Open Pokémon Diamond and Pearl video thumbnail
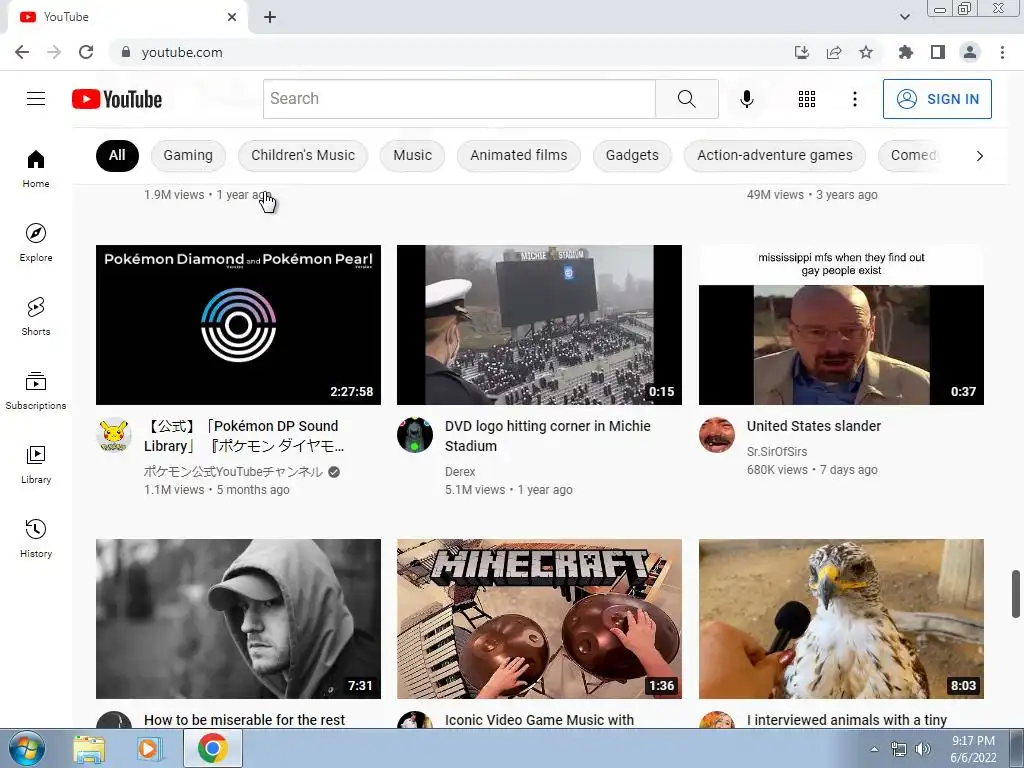 tap(238, 325)
